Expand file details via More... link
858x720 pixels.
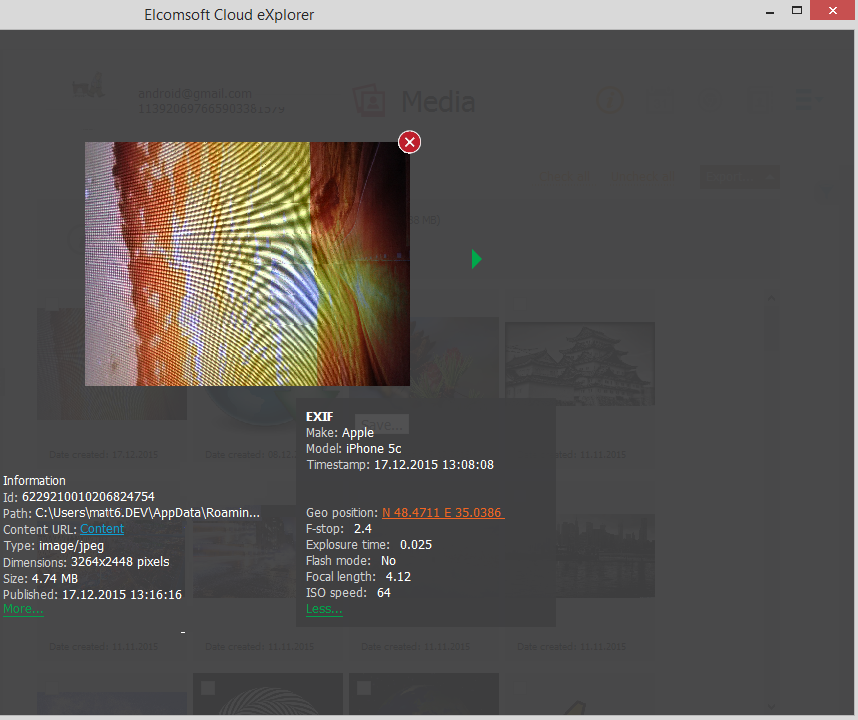[x=23, y=609]
